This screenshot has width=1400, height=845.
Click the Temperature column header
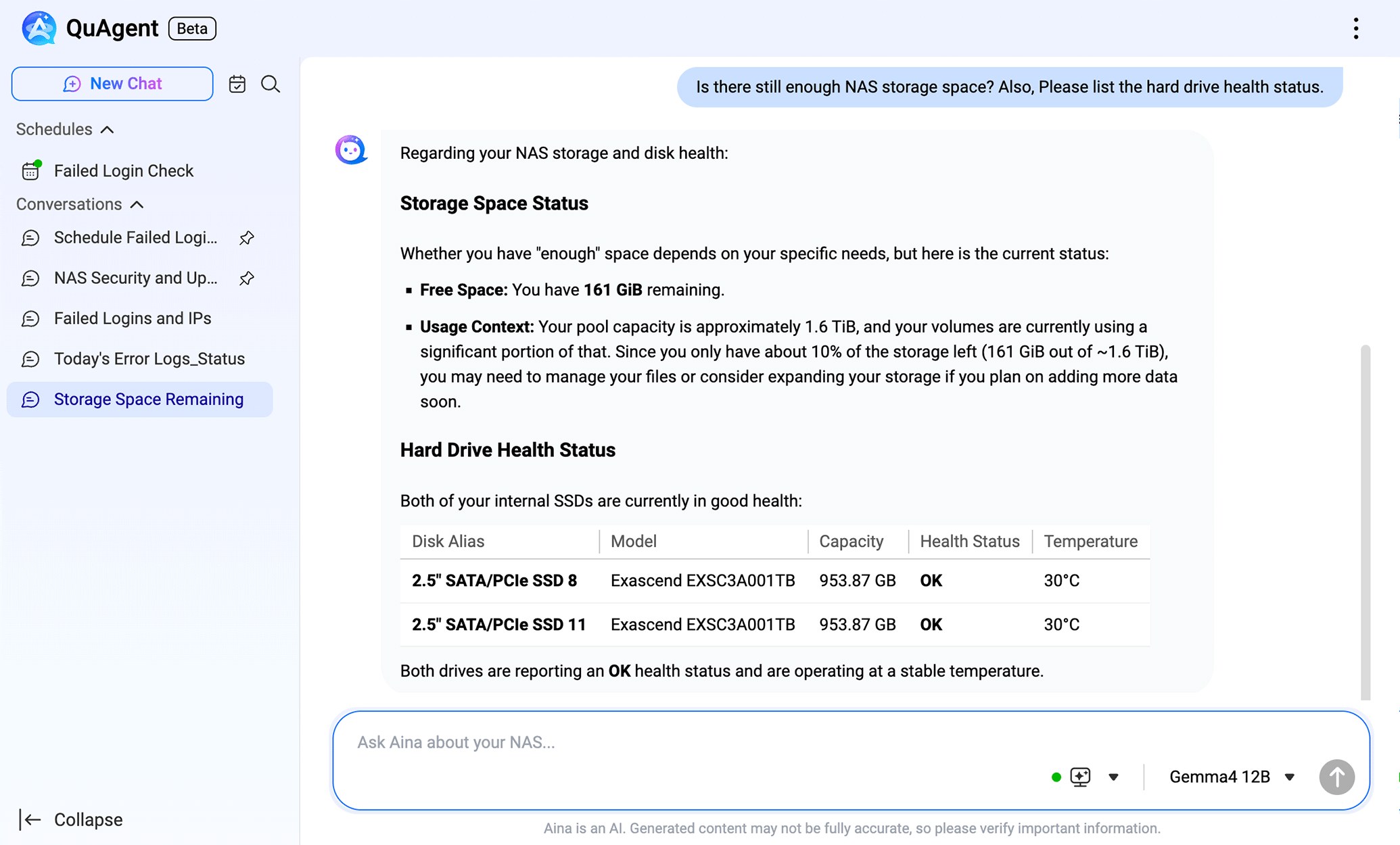[x=1090, y=541]
